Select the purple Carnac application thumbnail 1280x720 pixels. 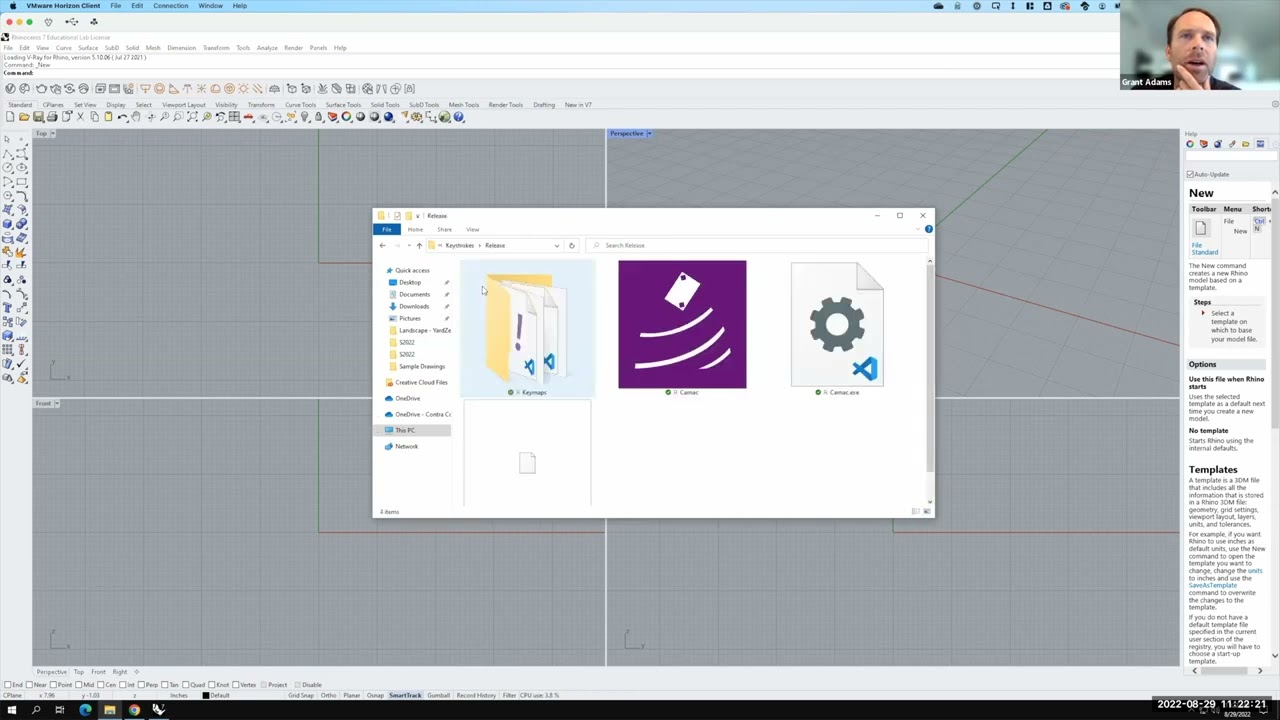point(682,324)
